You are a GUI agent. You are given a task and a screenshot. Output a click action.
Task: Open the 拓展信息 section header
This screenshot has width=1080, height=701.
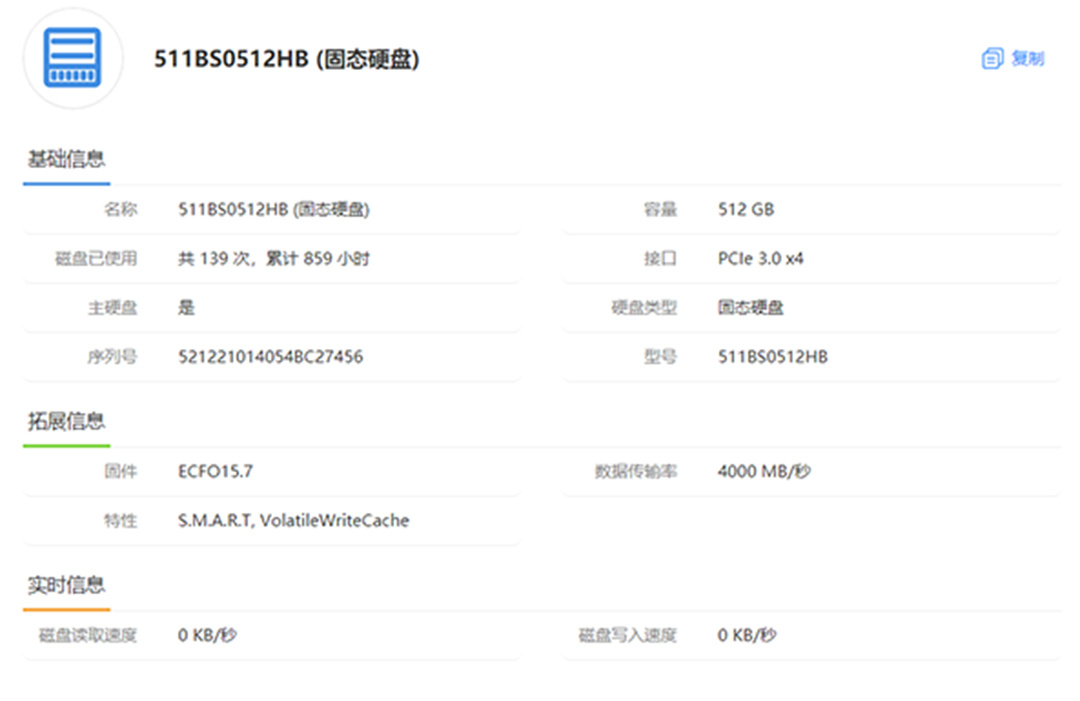point(66,421)
